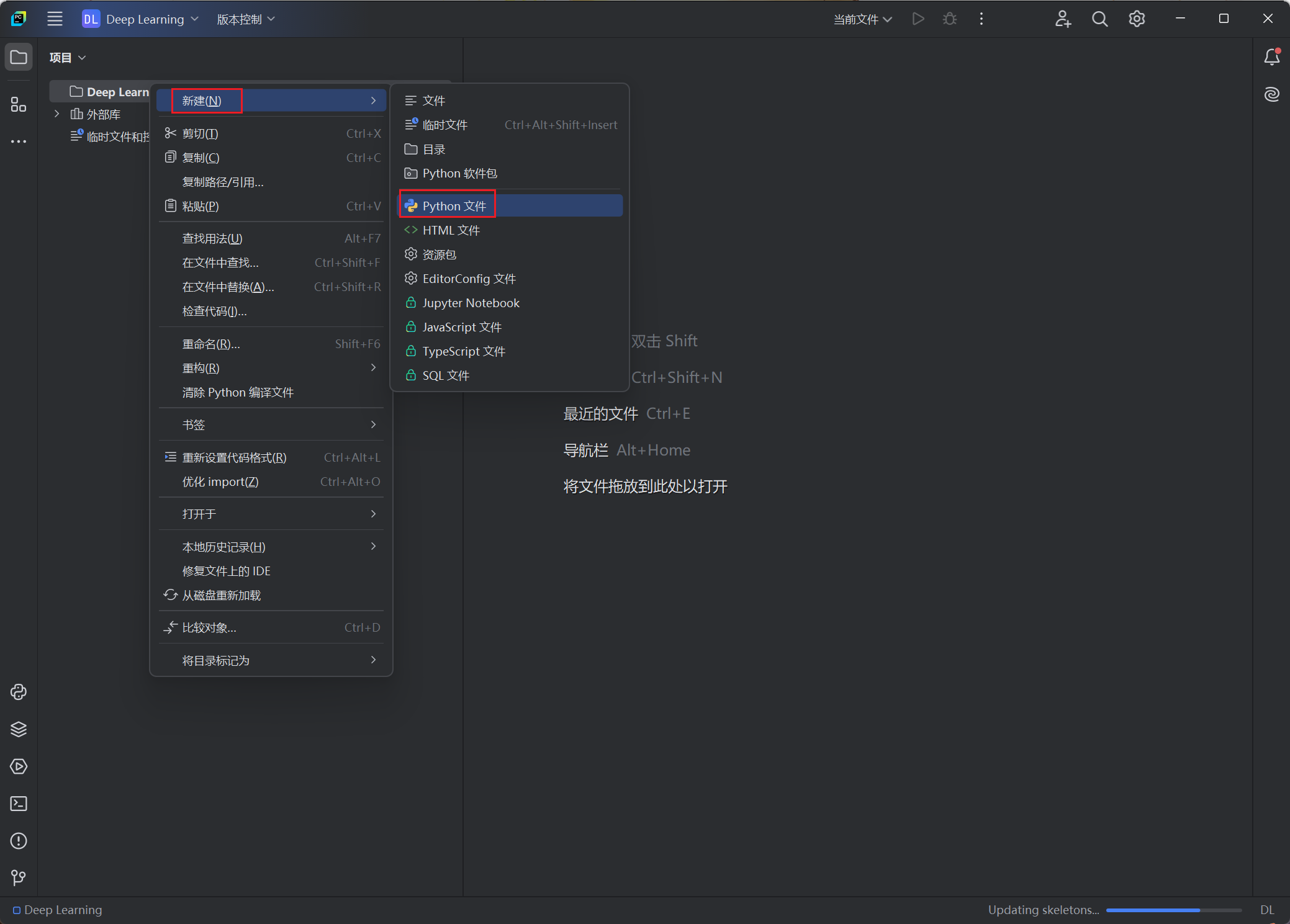Open Code With Me user icon
The height and width of the screenshot is (924, 1290).
1063,19
